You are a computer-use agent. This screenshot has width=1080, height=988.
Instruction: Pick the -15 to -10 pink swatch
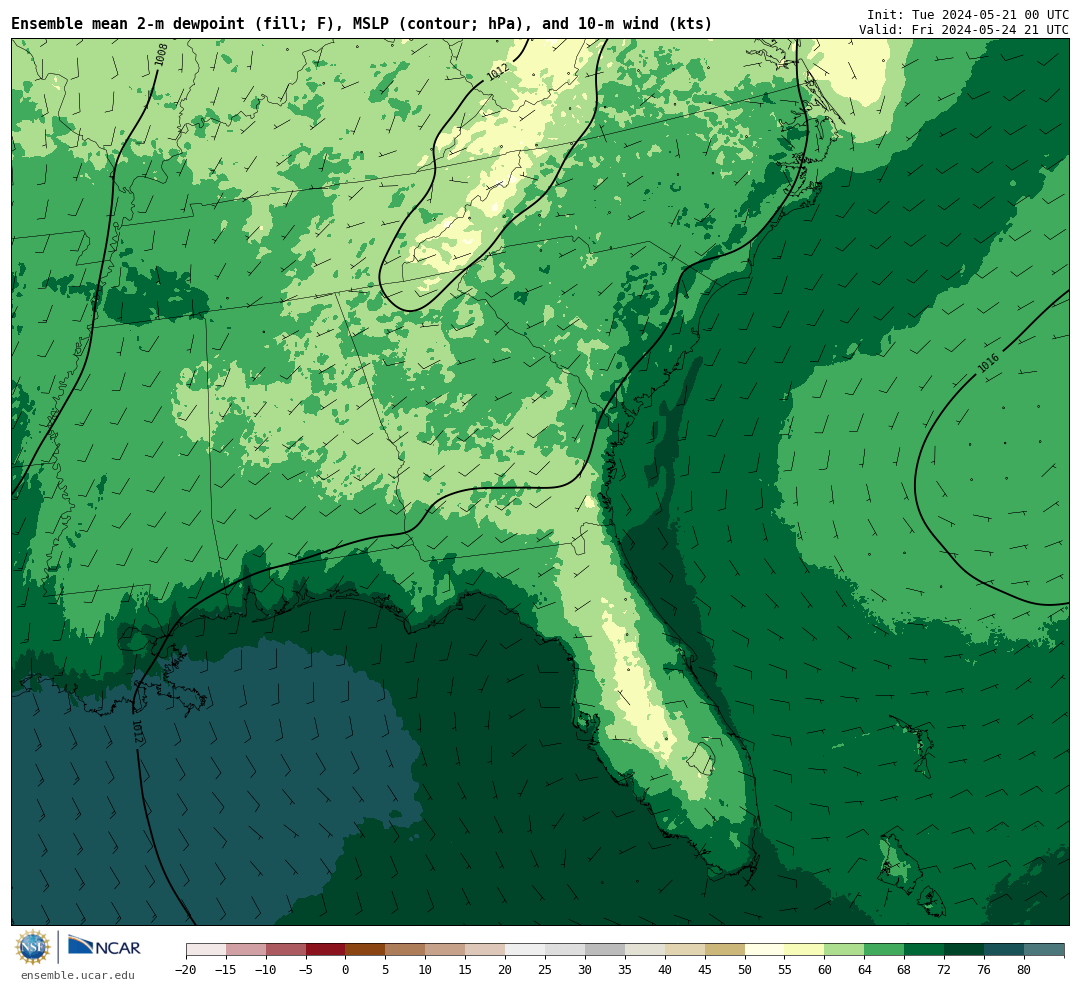(x=246, y=950)
